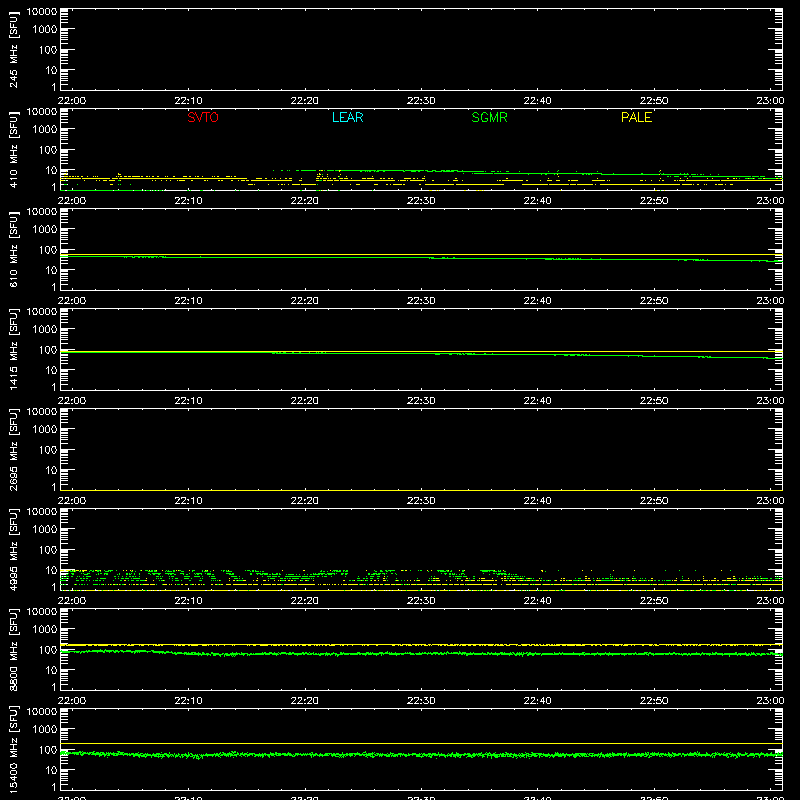Select the '245 MHz [SFU]' axis title

coord(14,49)
